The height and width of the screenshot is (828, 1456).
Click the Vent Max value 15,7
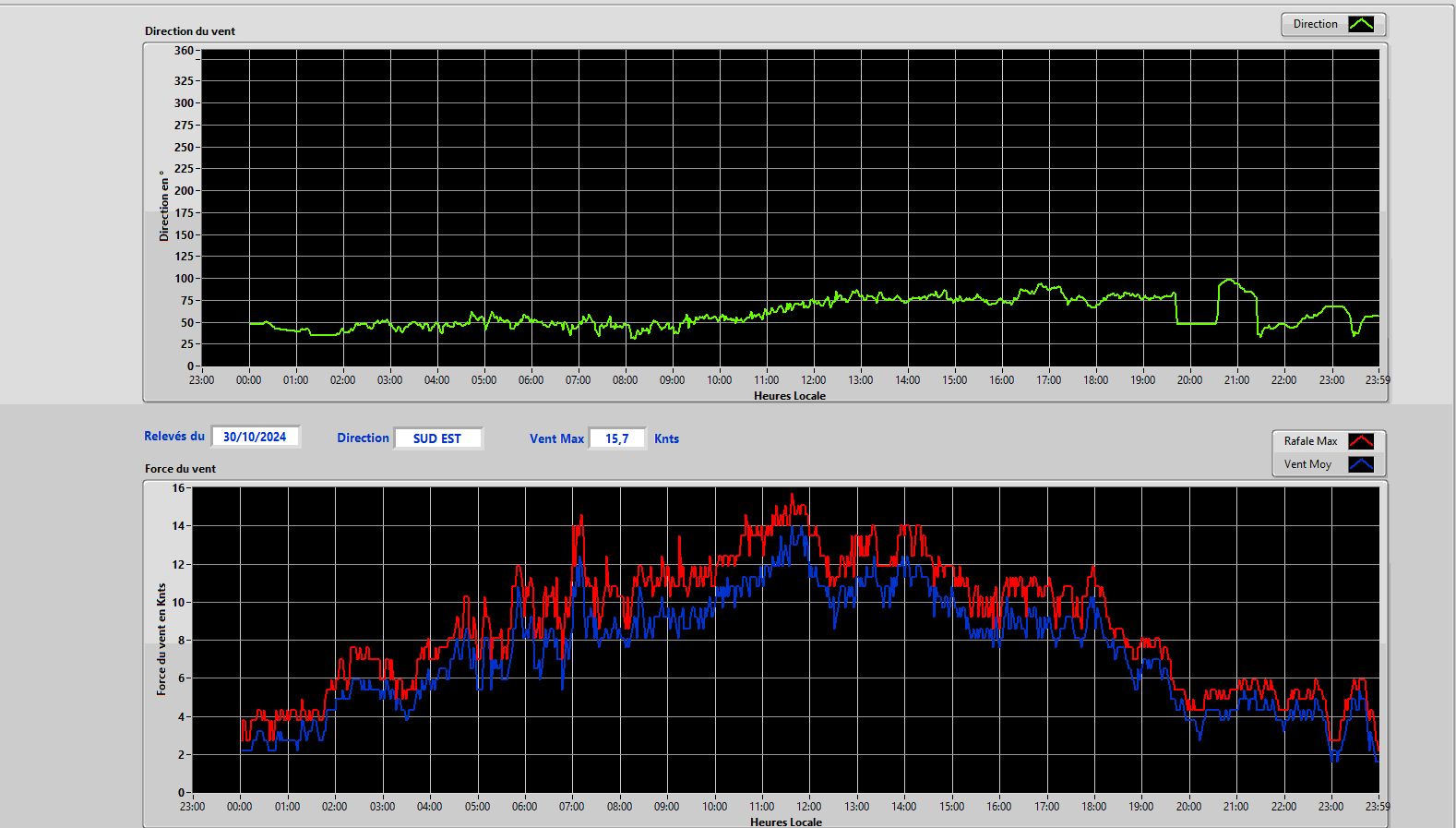pos(616,438)
